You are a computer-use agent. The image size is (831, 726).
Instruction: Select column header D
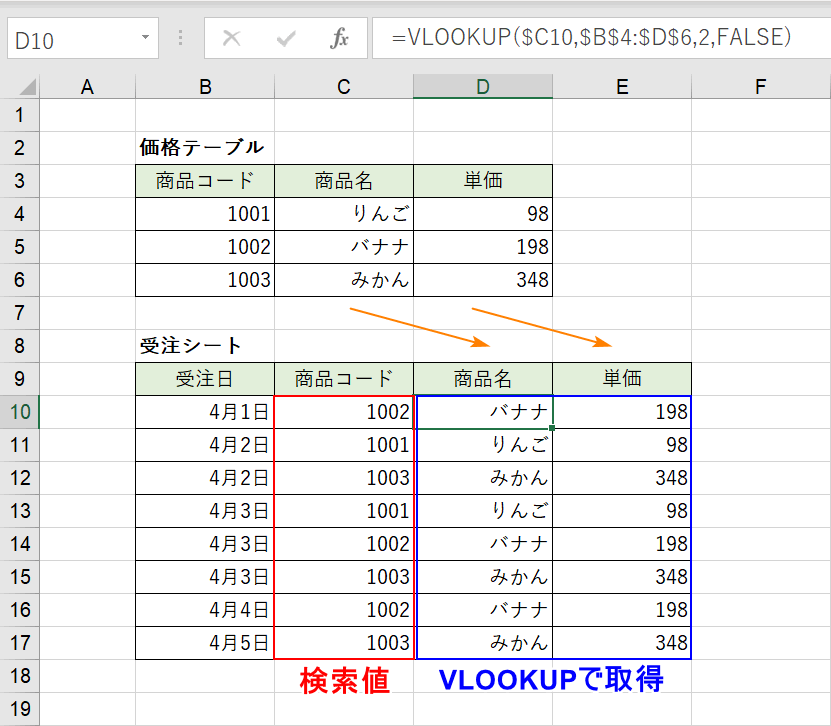coord(483,86)
